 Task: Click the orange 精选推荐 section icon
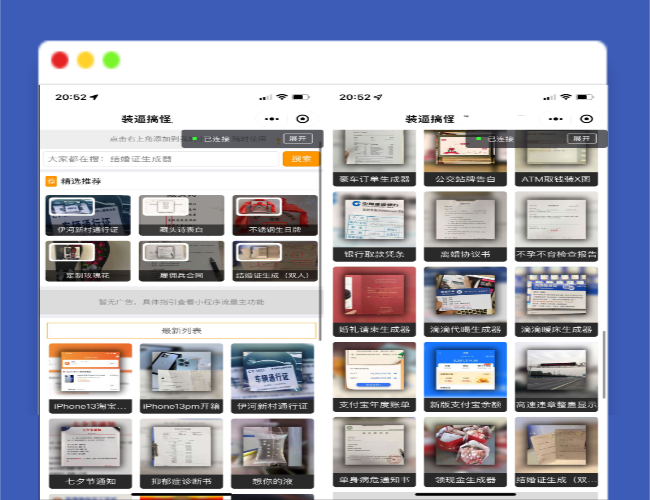point(51,181)
